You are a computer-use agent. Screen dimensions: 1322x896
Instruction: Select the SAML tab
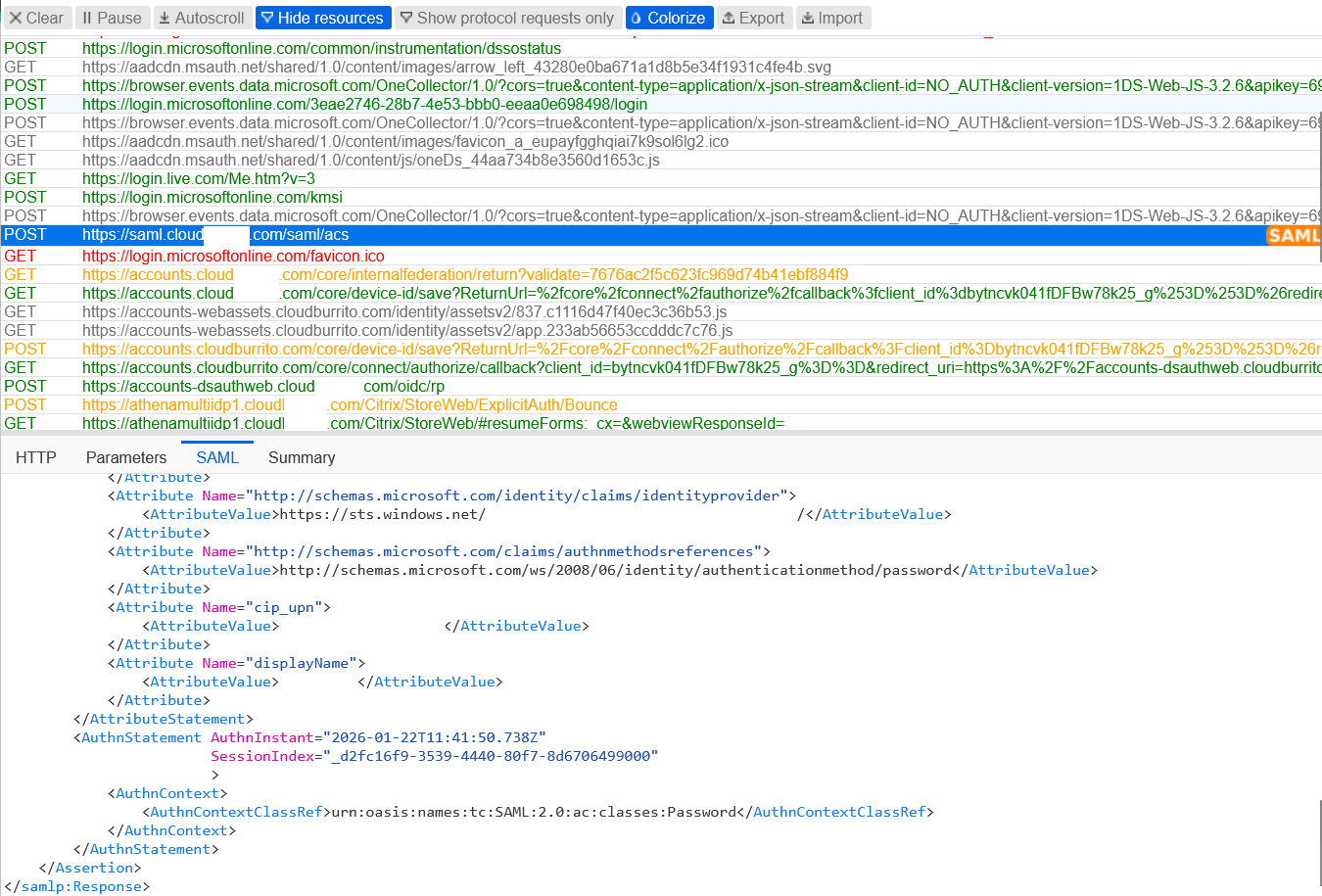point(217,457)
